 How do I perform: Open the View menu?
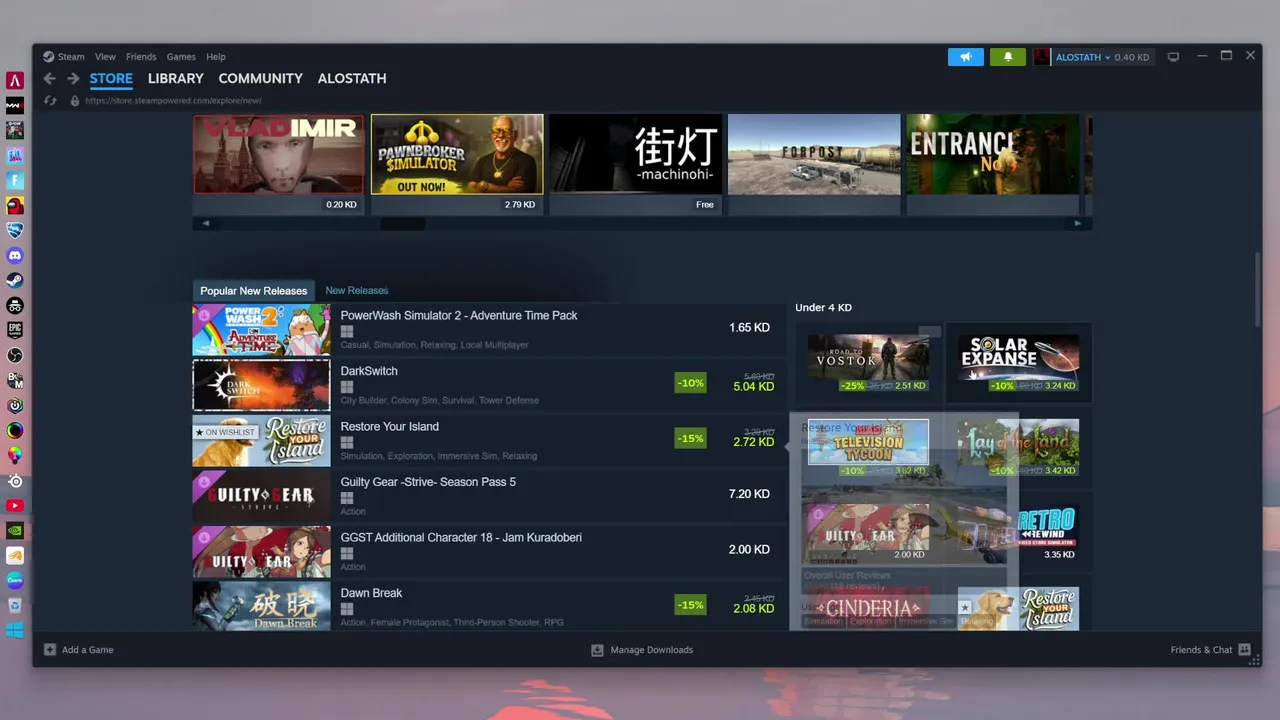point(105,57)
